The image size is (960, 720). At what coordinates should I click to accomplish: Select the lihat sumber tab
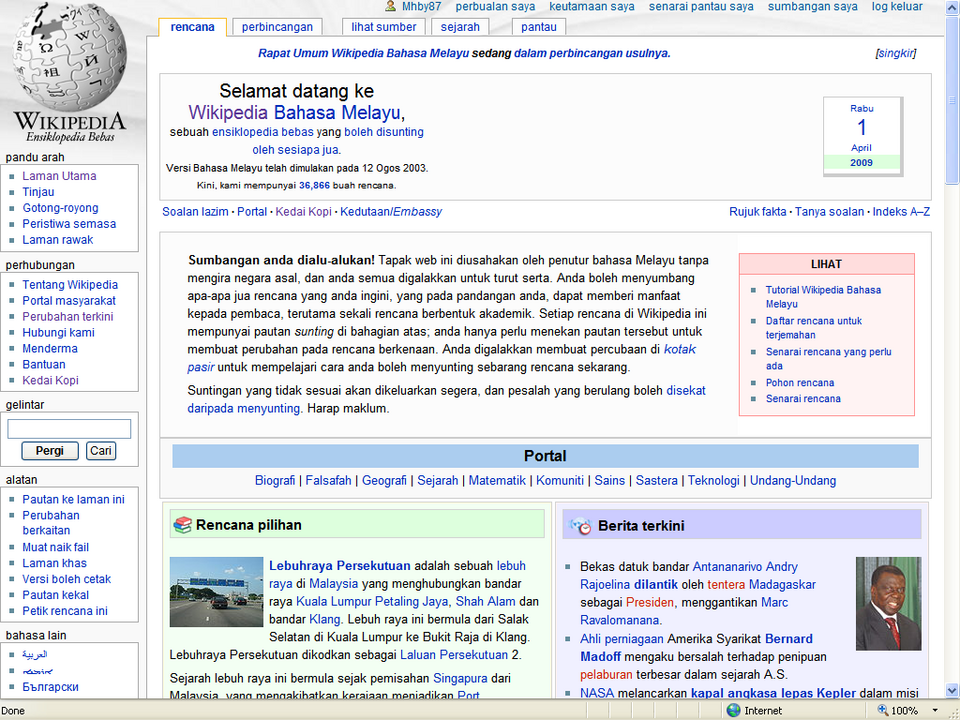click(384, 27)
